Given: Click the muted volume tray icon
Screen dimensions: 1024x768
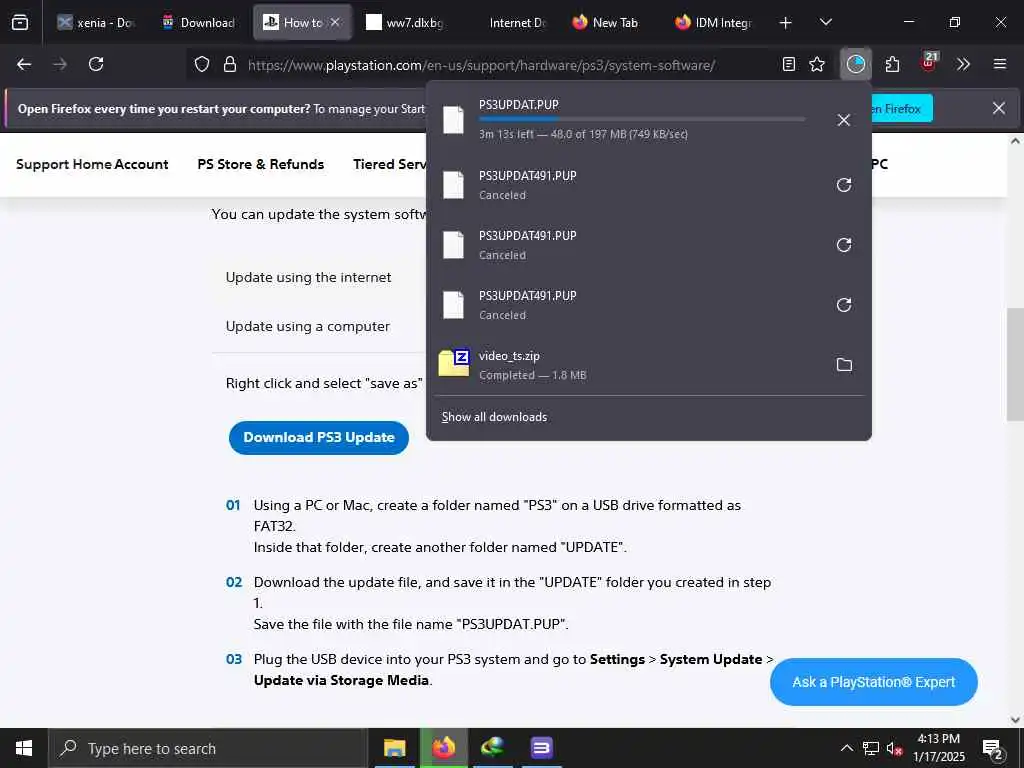Looking at the screenshot, I should pos(895,748).
